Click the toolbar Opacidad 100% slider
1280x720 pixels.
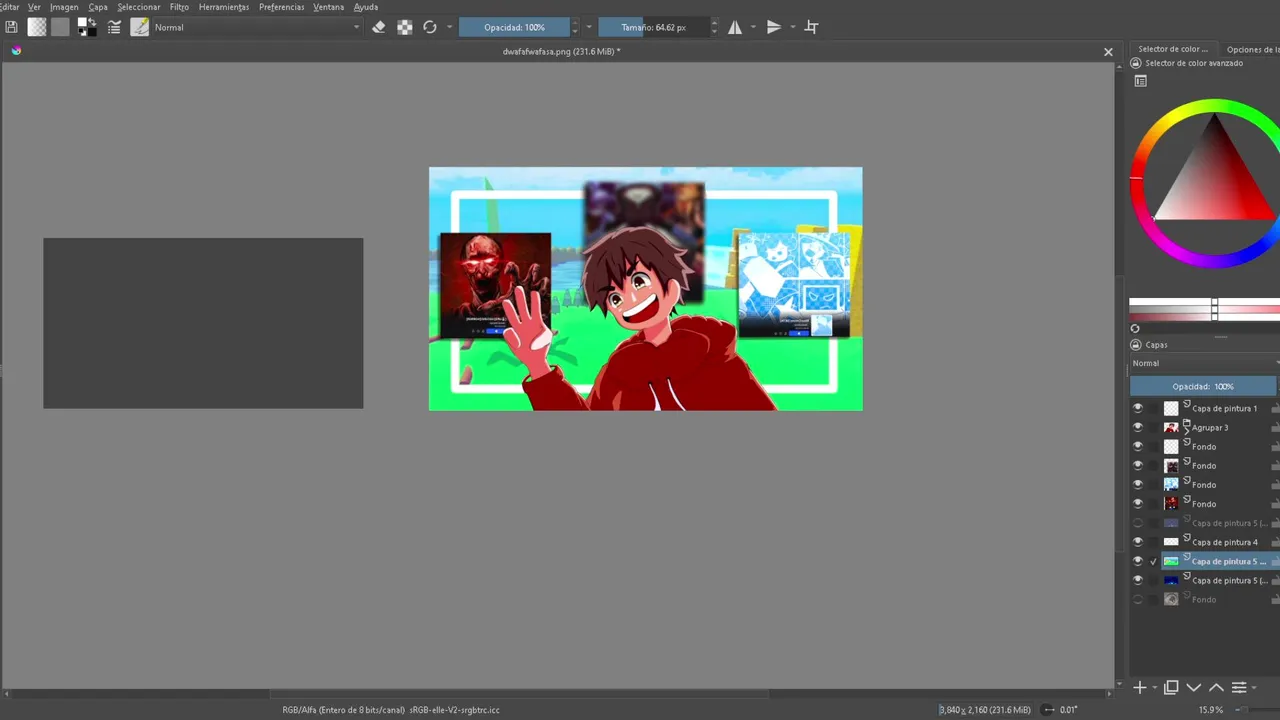click(x=514, y=27)
